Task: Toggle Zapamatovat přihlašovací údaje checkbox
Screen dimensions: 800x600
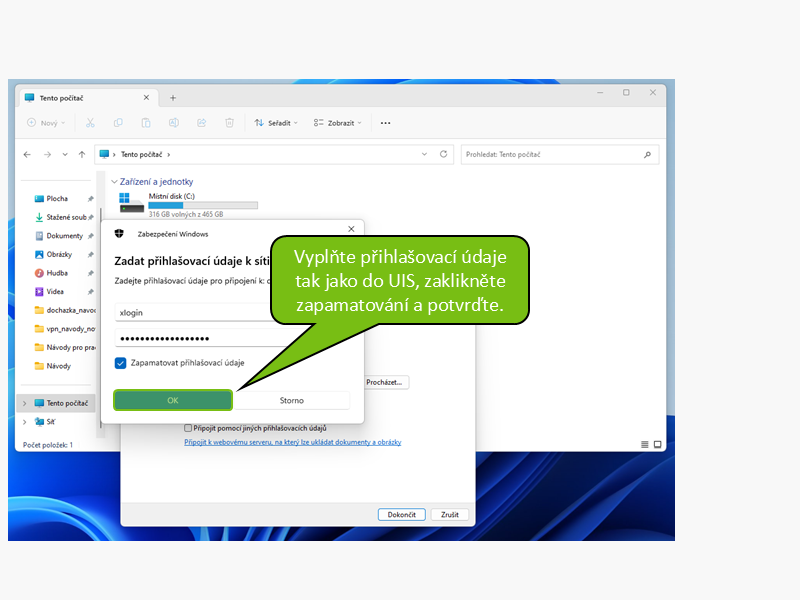Action: pos(121,363)
